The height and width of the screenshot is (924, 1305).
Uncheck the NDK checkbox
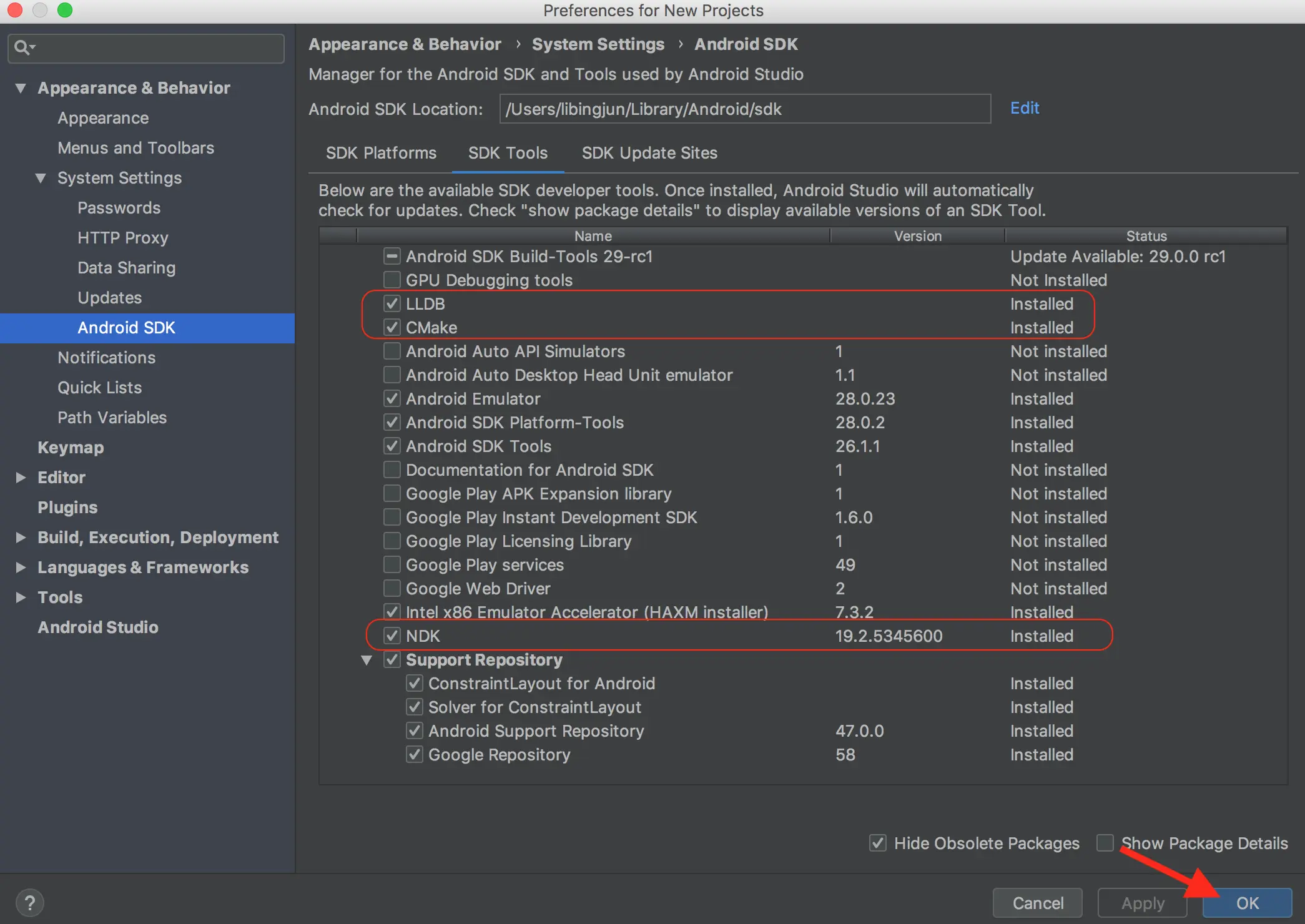click(391, 636)
